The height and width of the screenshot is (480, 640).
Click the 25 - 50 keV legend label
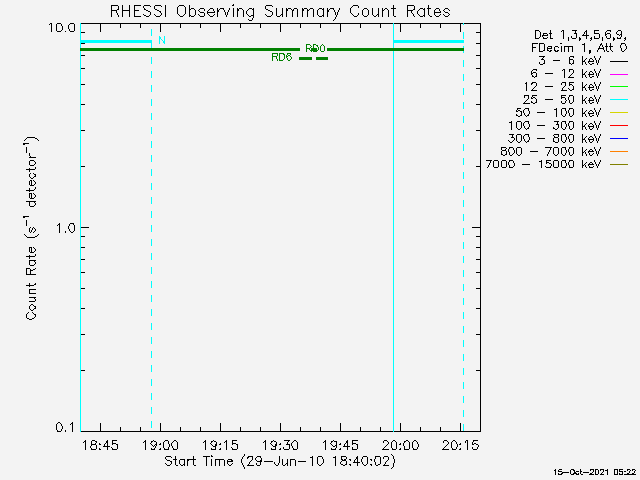pos(562,100)
